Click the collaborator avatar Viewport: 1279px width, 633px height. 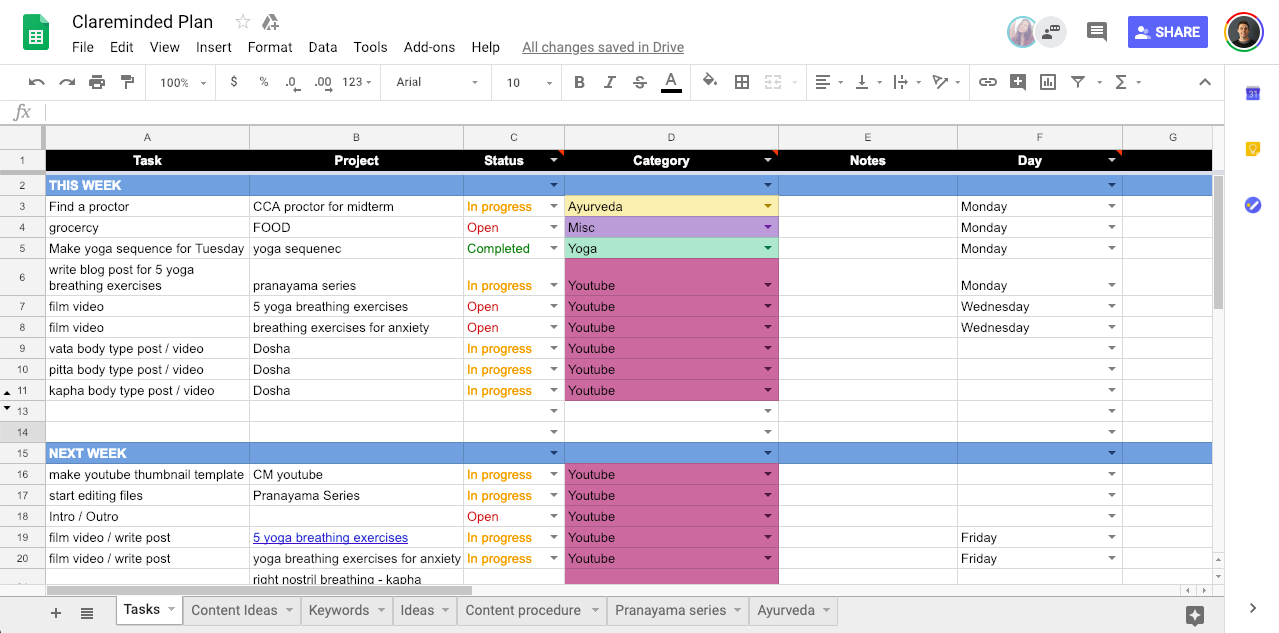pos(1022,32)
